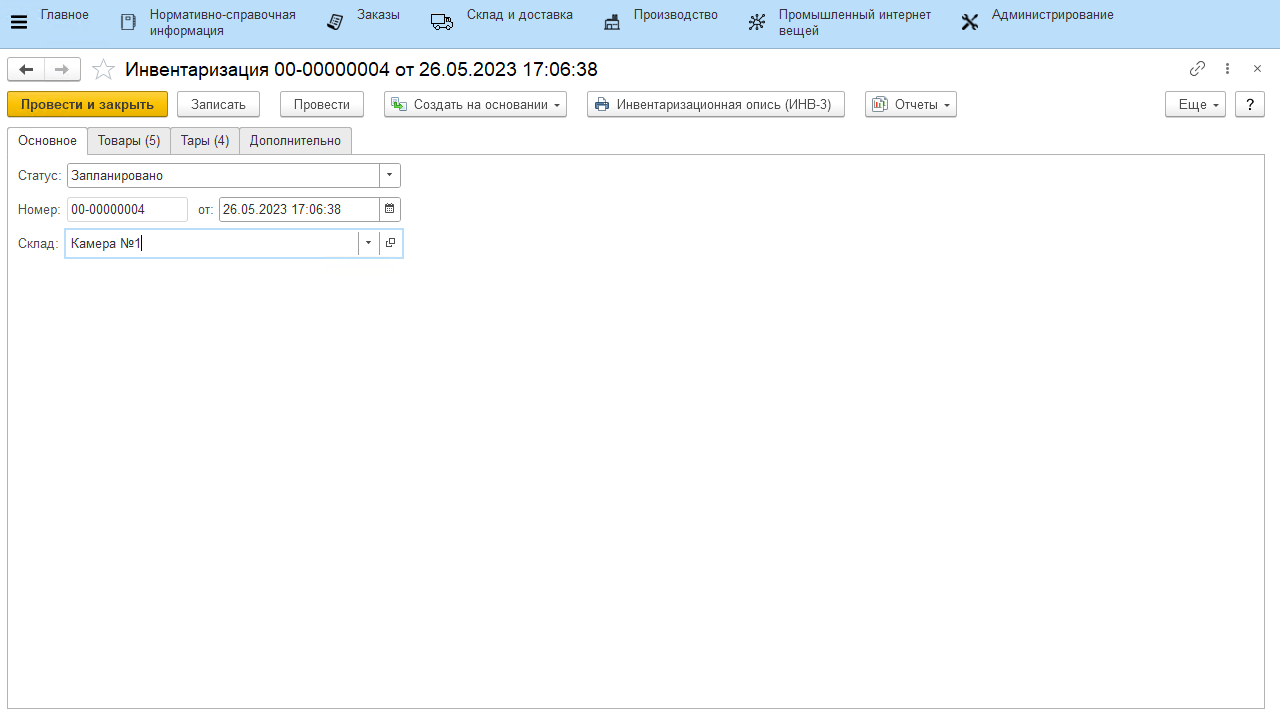1280x720 pixels.
Task: Copy link to this document
Action: (x=1197, y=69)
